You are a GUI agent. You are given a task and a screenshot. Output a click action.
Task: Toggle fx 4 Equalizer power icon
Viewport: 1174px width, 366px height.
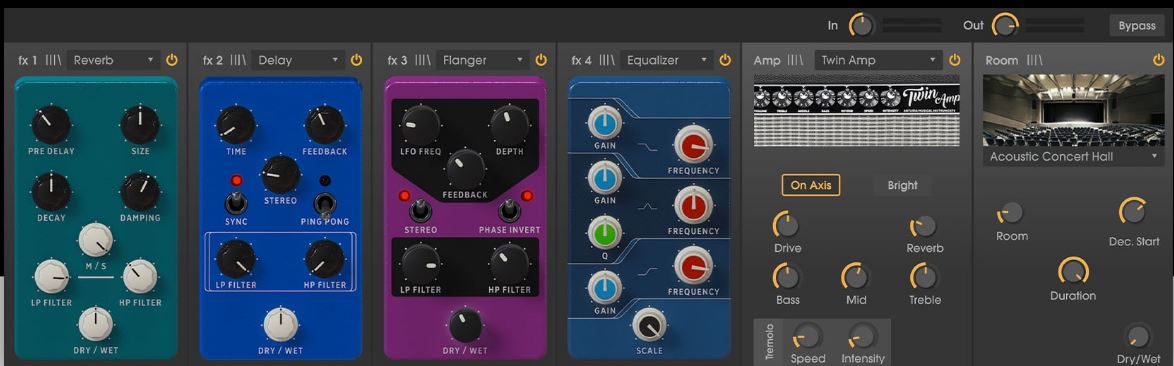(725, 60)
